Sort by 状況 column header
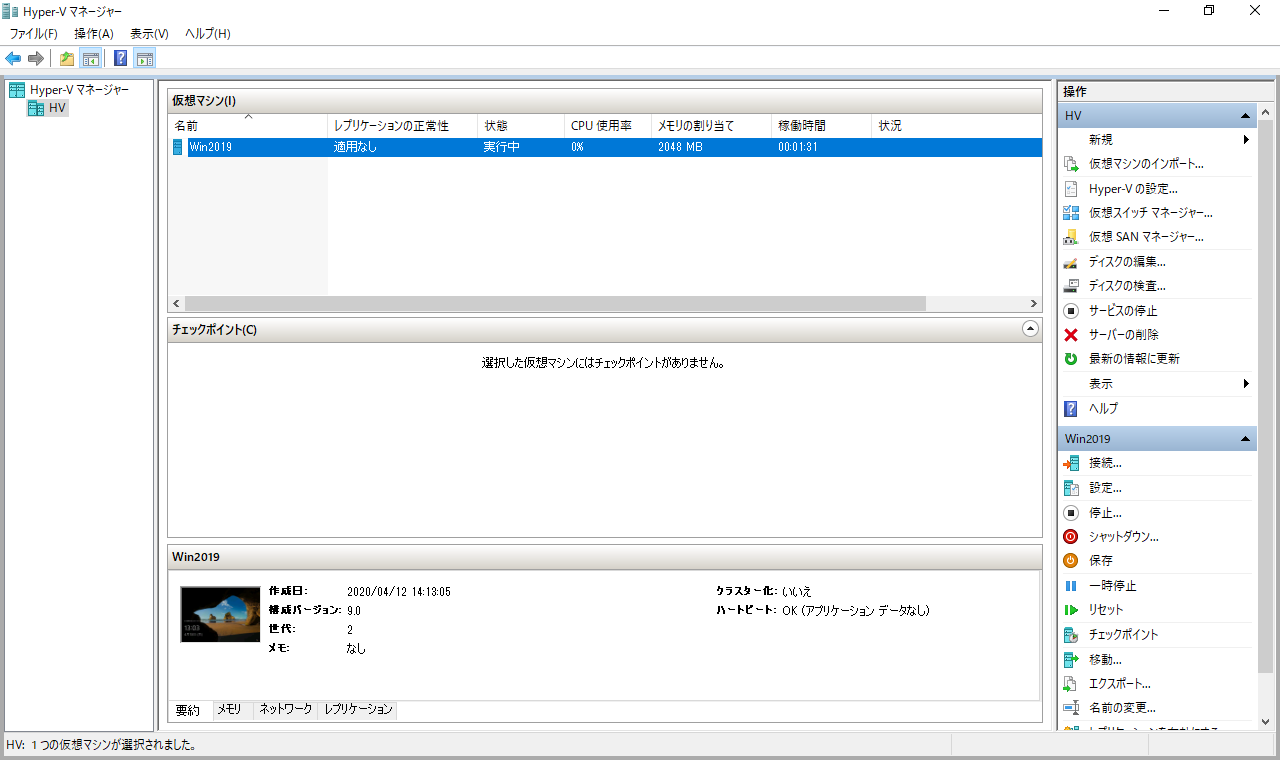This screenshot has width=1280, height=760. [x=957, y=126]
